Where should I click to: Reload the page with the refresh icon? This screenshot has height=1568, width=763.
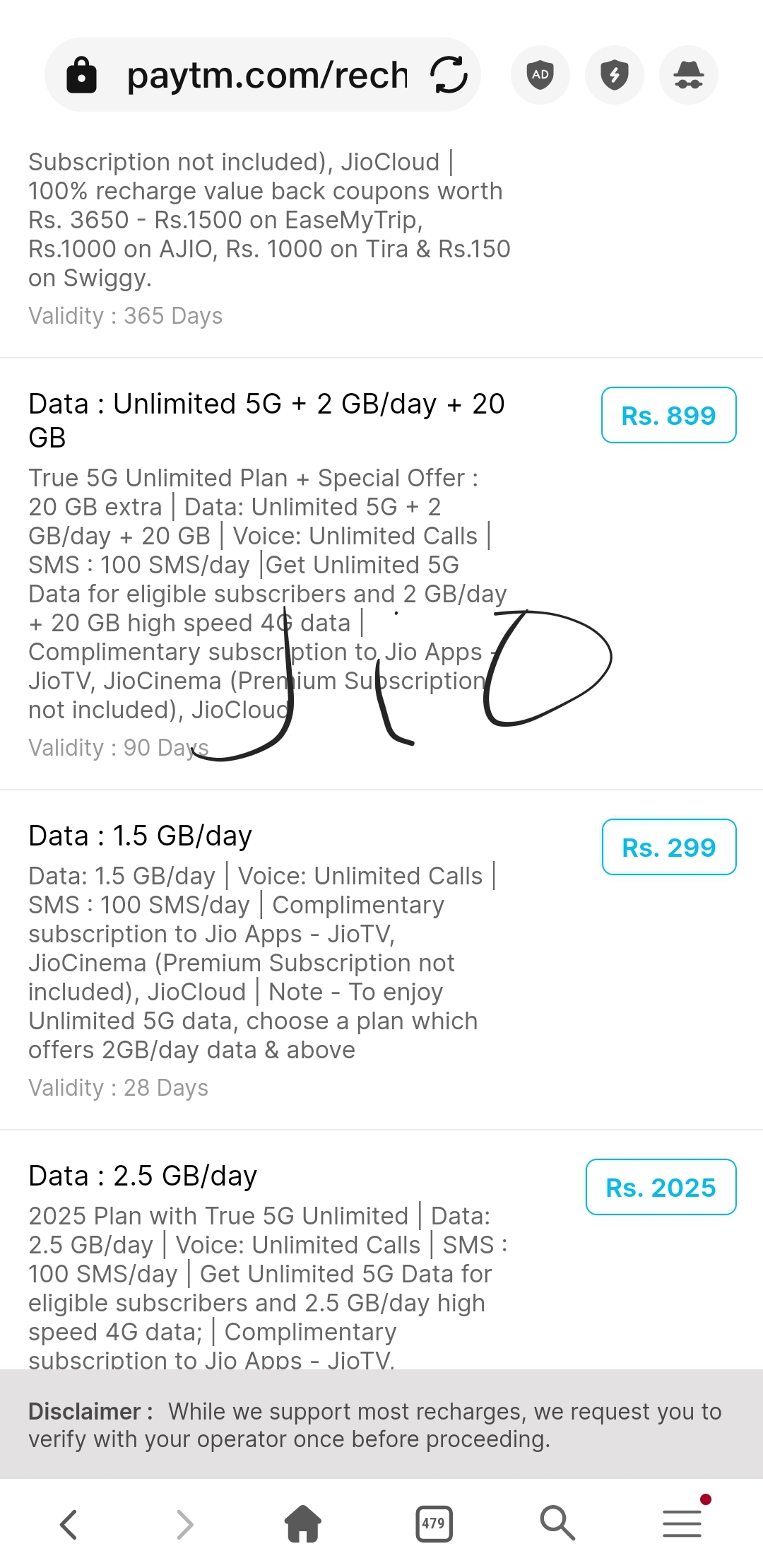(449, 75)
